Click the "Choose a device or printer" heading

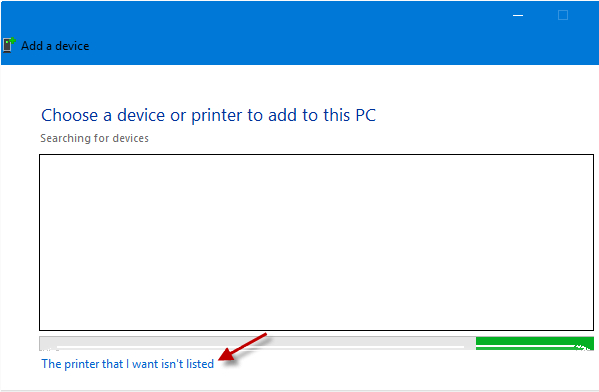[208, 115]
